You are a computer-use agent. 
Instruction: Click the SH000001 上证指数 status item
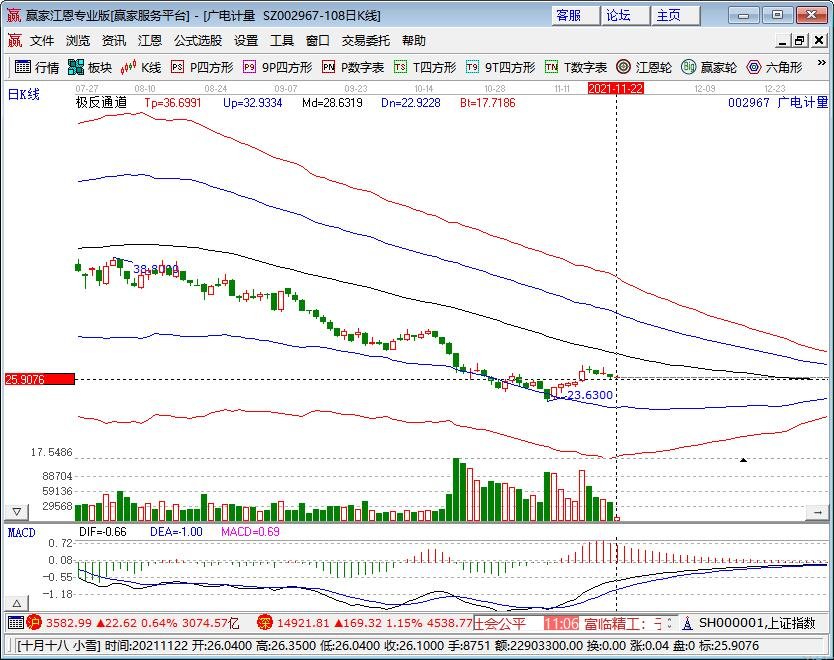tap(757, 623)
